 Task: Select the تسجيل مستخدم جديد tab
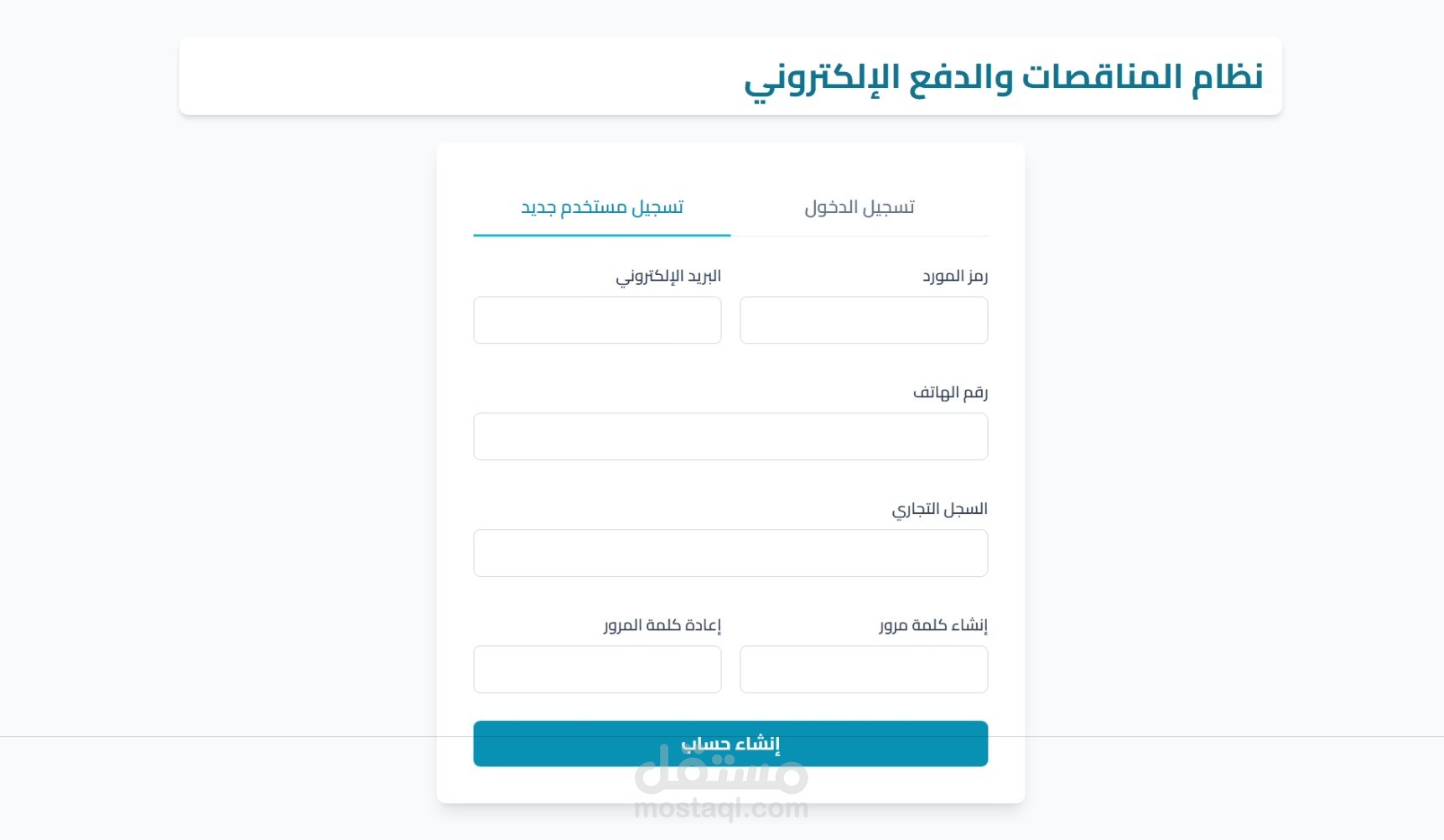[x=602, y=207]
